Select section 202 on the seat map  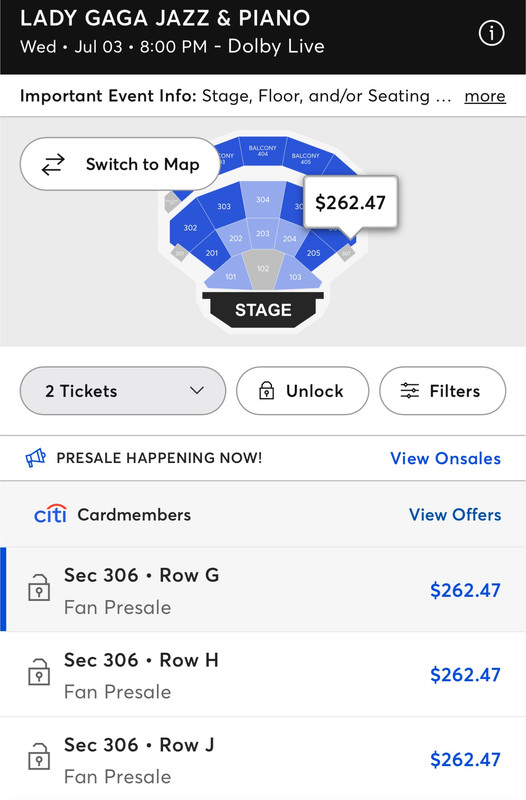coord(235,238)
